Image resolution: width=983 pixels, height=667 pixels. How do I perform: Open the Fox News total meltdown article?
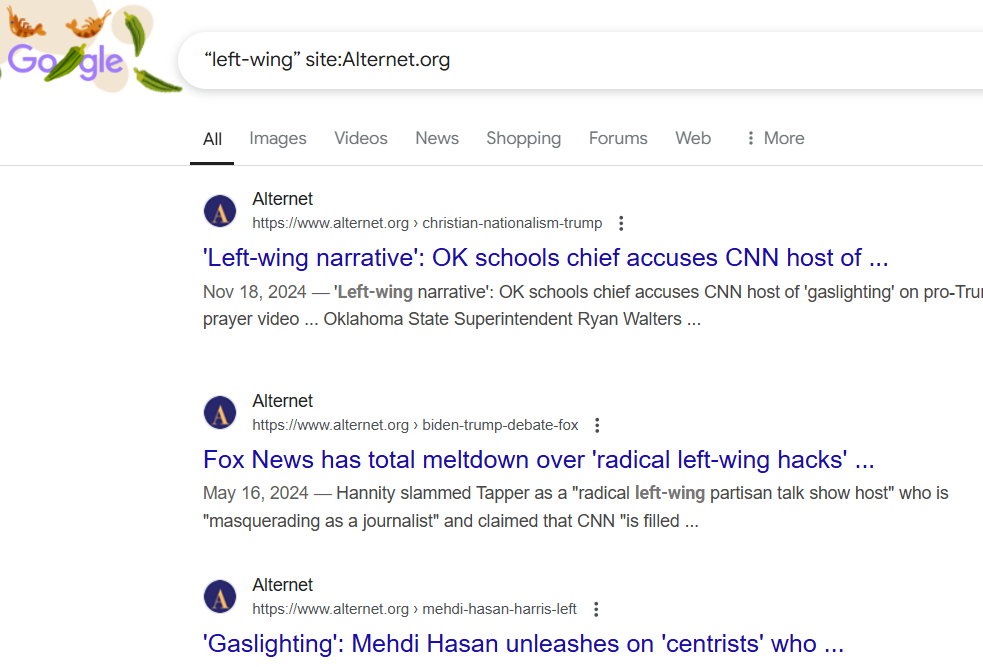(x=538, y=460)
